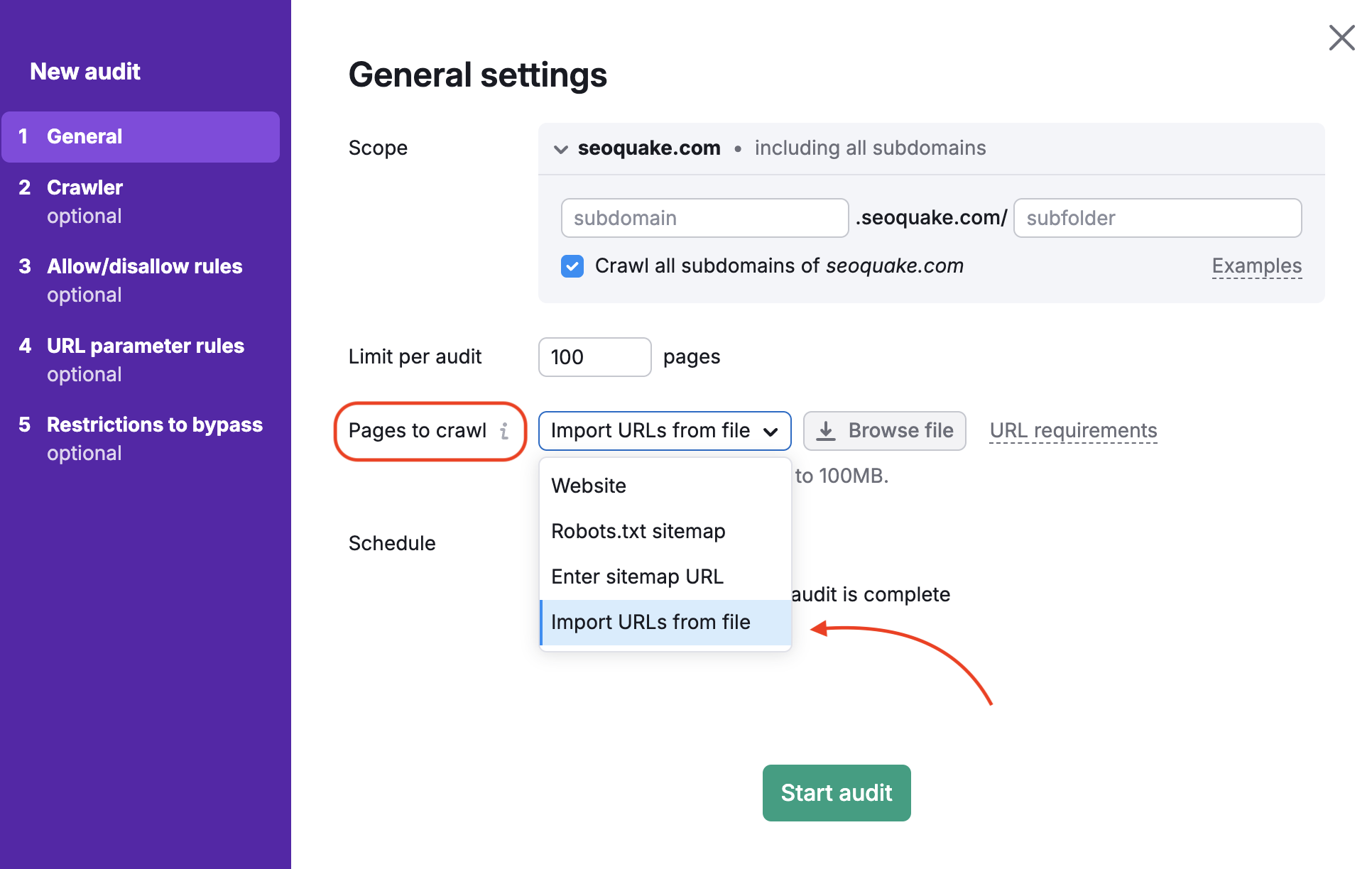Viewport: 1372px width, 869px height.
Task: Go to URL parameter rules settings
Action: coord(145,346)
